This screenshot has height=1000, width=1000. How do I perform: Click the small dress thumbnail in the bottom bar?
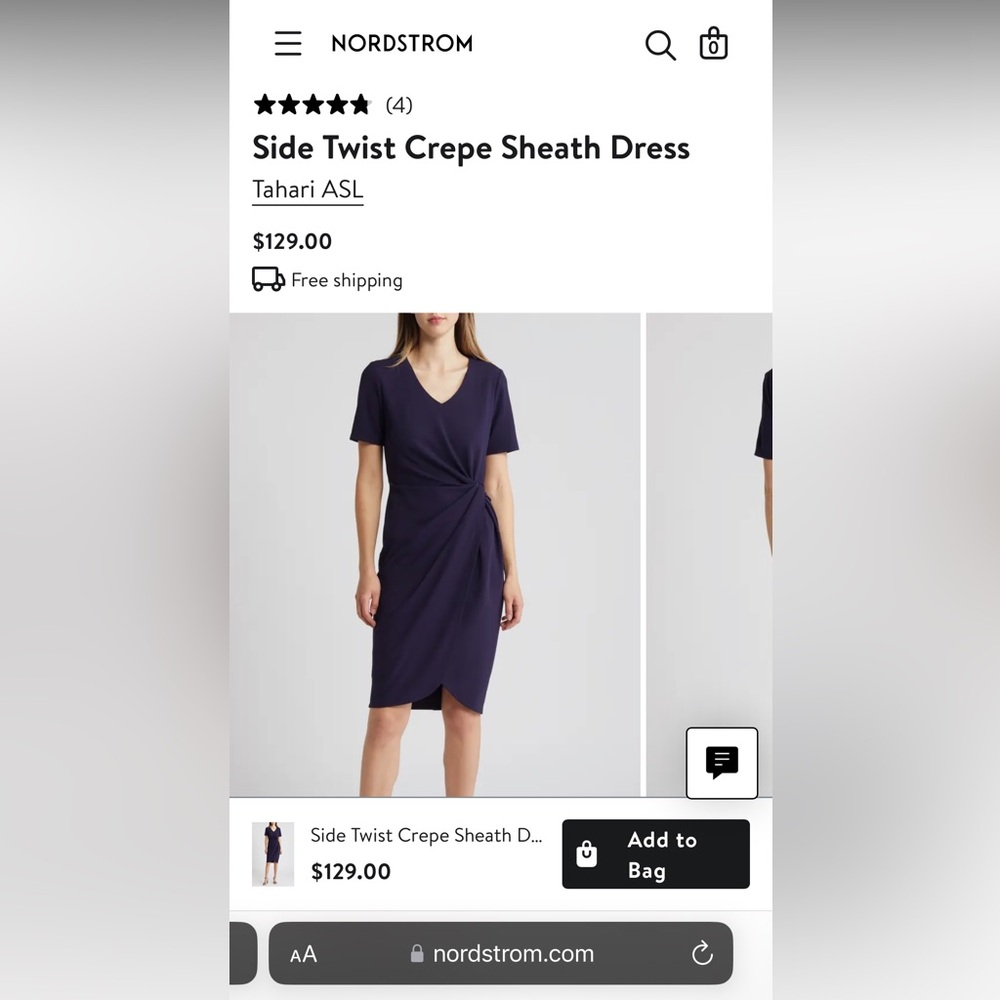pos(273,854)
